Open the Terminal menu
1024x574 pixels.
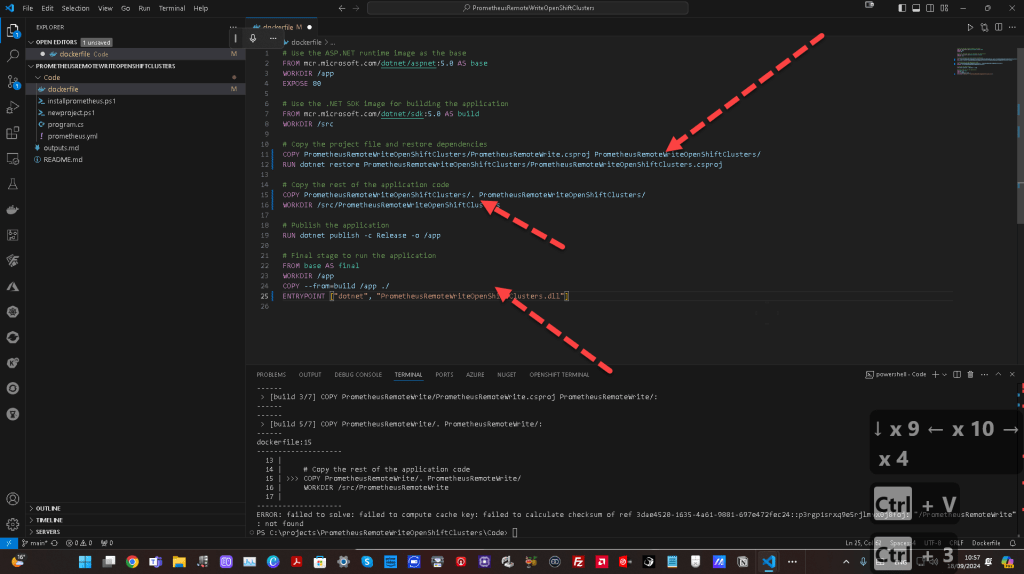(172, 8)
